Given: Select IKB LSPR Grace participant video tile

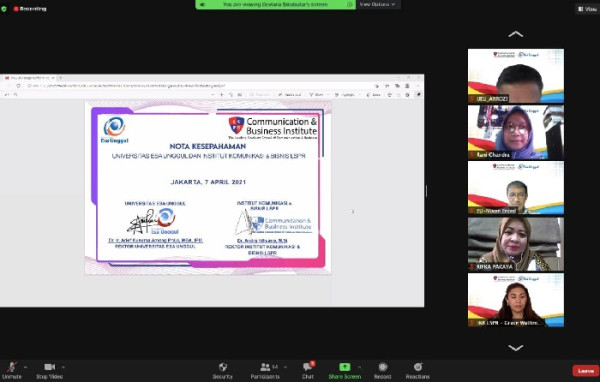Looking at the screenshot, I should [x=515, y=300].
